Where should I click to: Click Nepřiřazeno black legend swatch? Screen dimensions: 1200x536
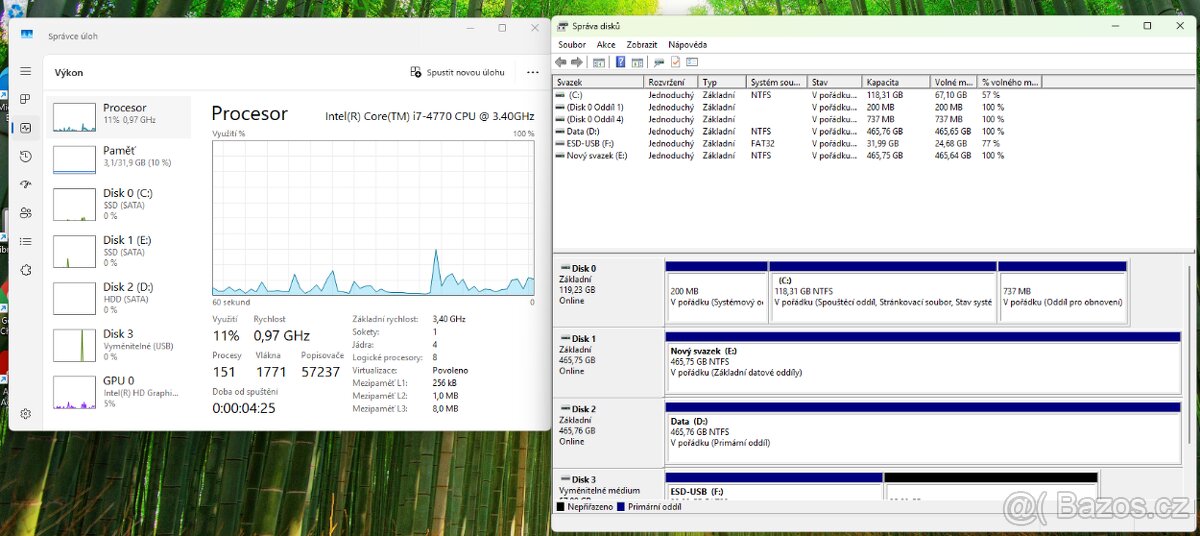pyautogui.click(x=561, y=507)
